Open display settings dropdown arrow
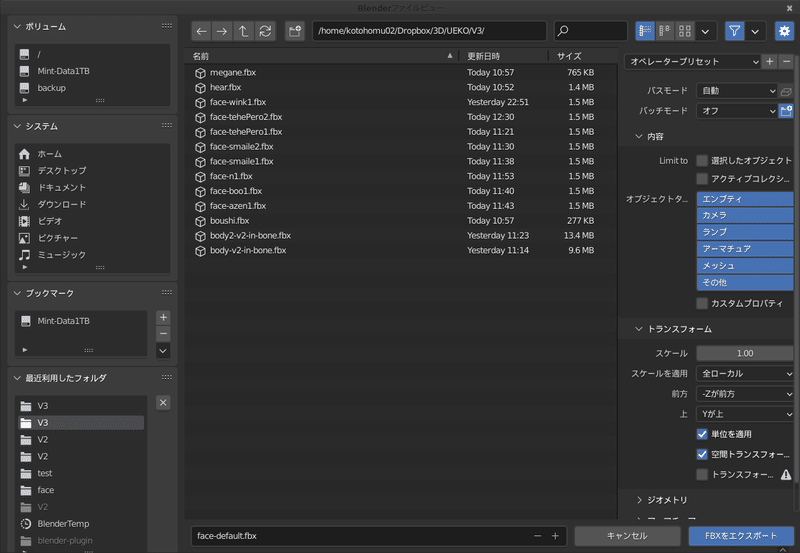Viewport: 800px width, 553px height. [705, 31]
